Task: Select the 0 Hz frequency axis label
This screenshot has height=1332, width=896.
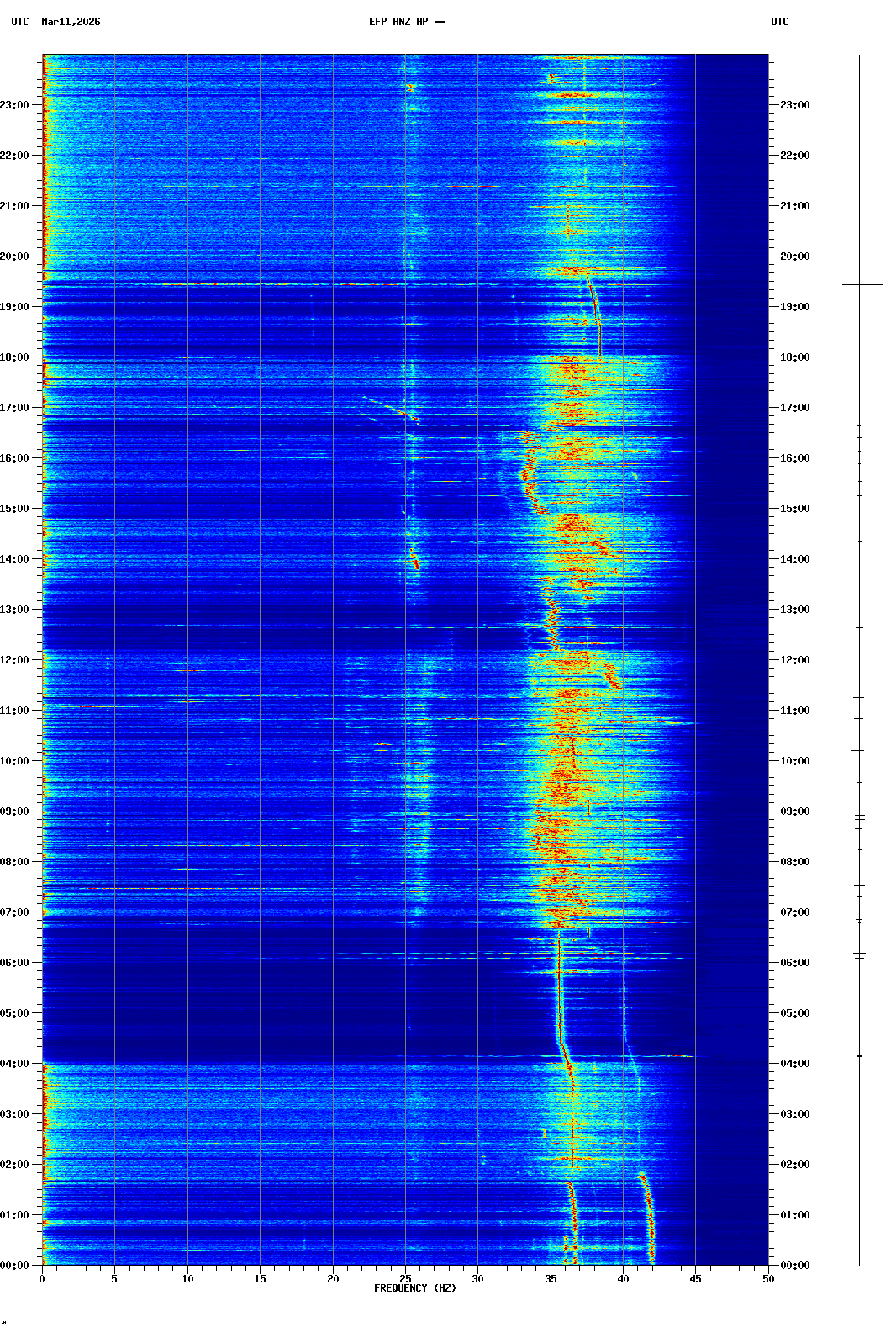Action: tap(42, 1279)
